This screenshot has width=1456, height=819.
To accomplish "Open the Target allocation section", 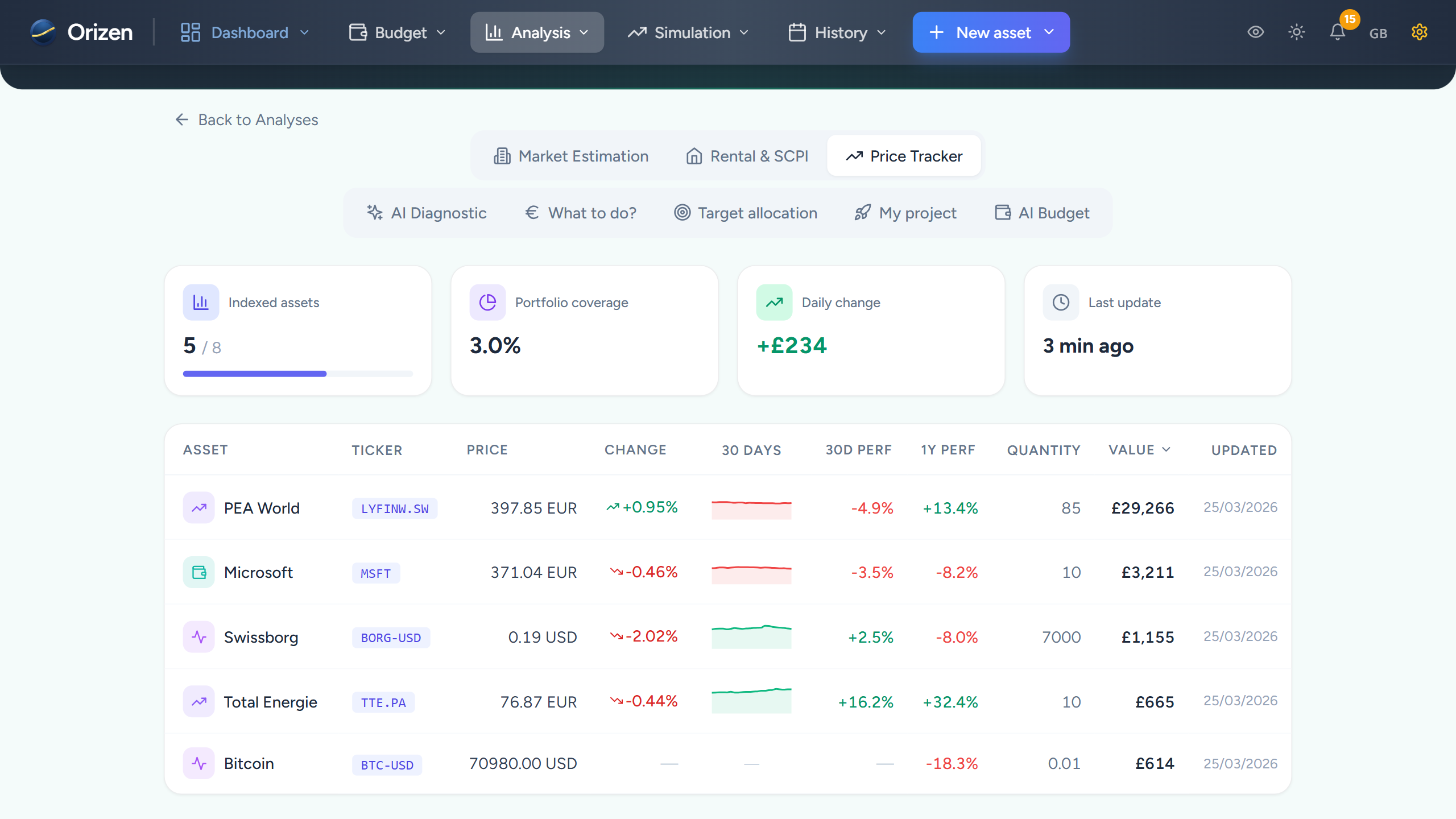I will tap(745, 213).
